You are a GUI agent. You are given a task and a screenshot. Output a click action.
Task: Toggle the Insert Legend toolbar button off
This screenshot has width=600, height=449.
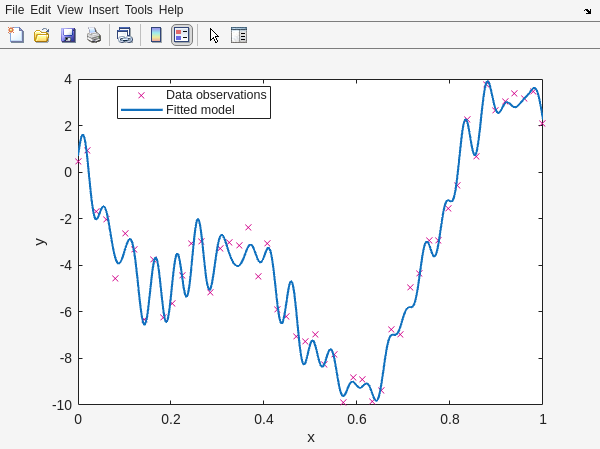181,35
